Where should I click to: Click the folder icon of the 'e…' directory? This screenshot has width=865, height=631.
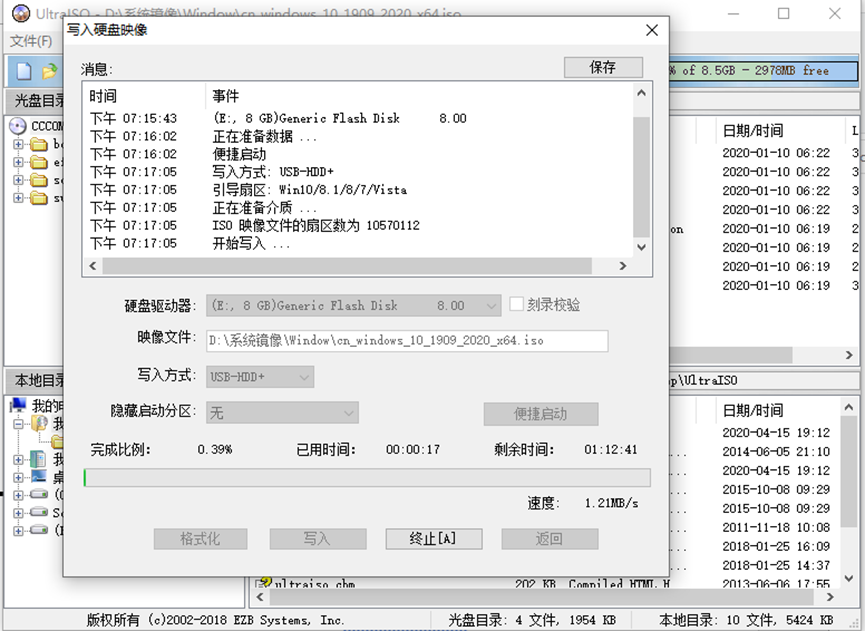click(39, 162)
